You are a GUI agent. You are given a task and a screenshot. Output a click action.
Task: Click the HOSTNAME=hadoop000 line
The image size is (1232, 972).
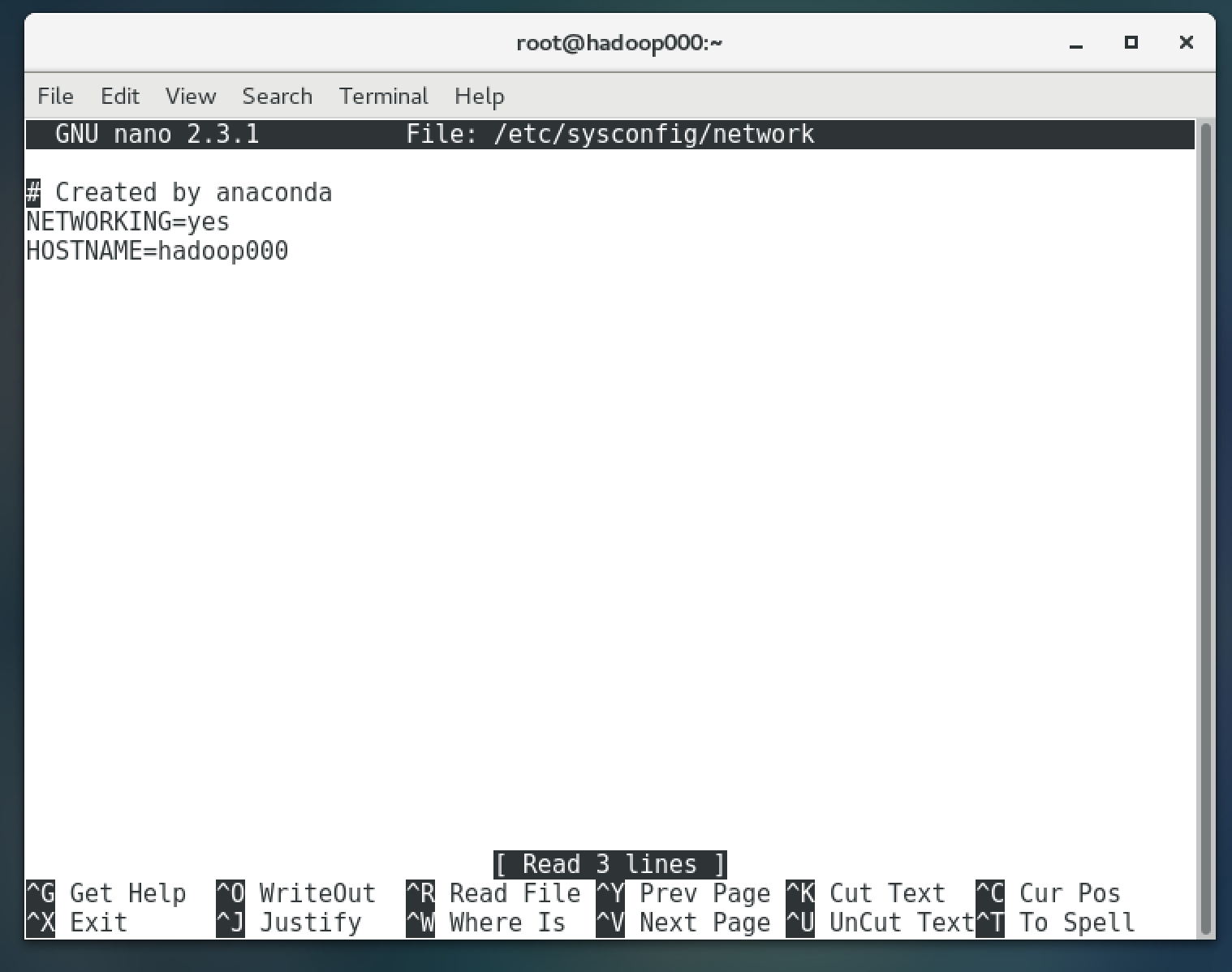point(157,251)
